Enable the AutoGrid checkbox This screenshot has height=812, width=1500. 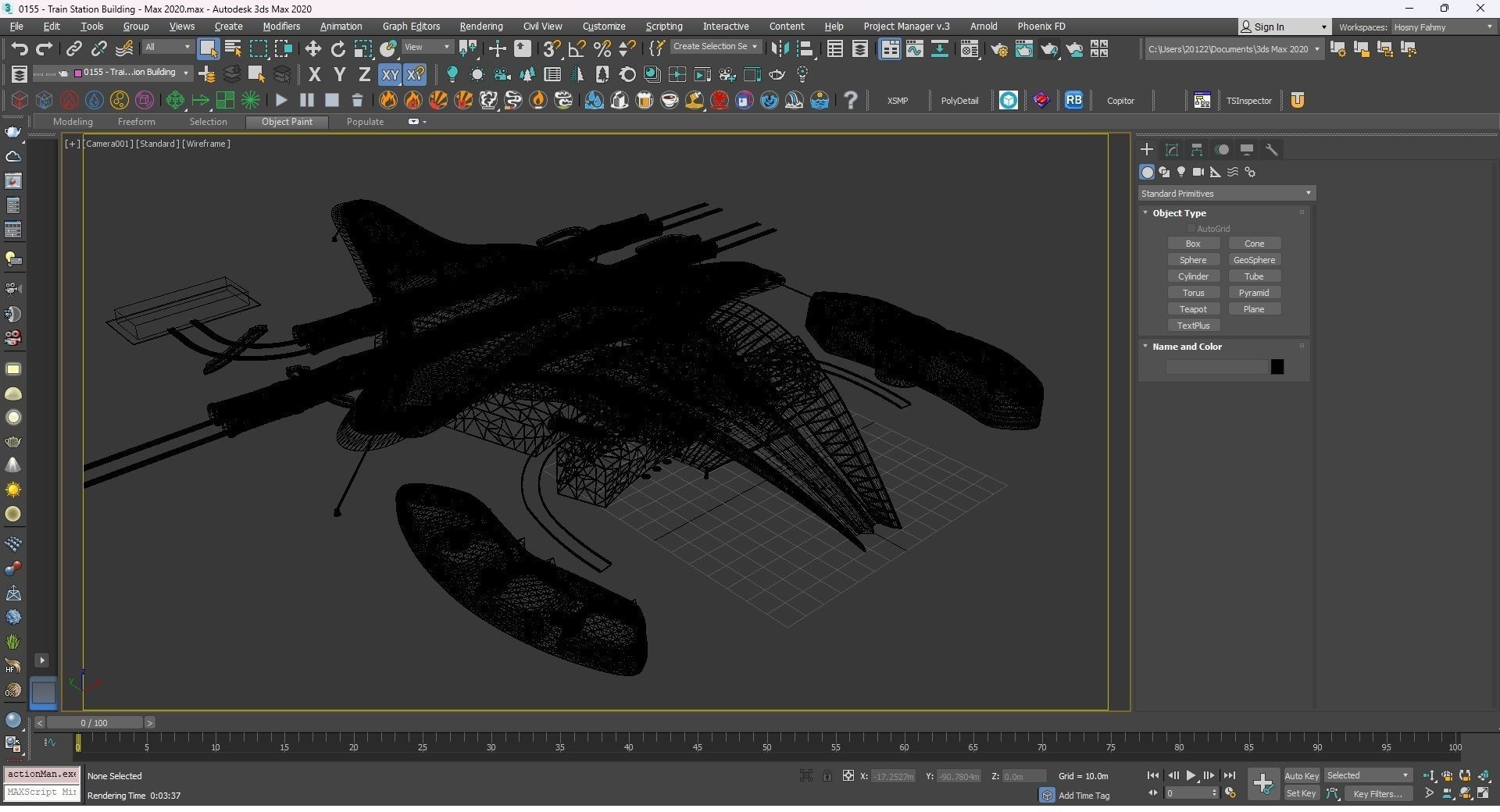click(1191, 229)
